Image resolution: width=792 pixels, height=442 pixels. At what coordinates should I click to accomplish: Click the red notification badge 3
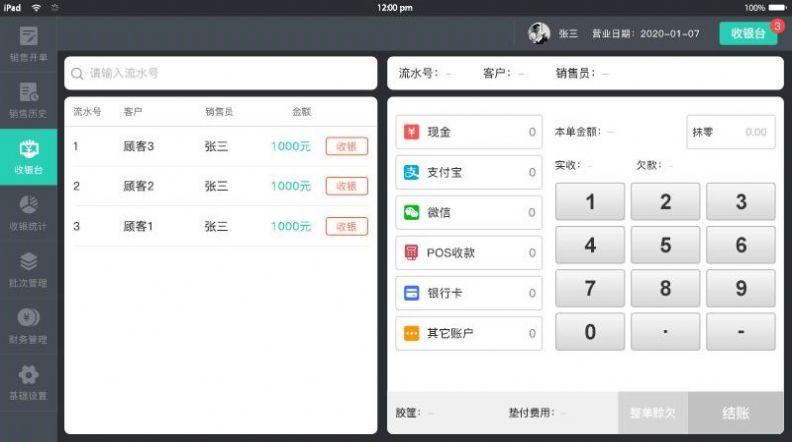point(777,26)
